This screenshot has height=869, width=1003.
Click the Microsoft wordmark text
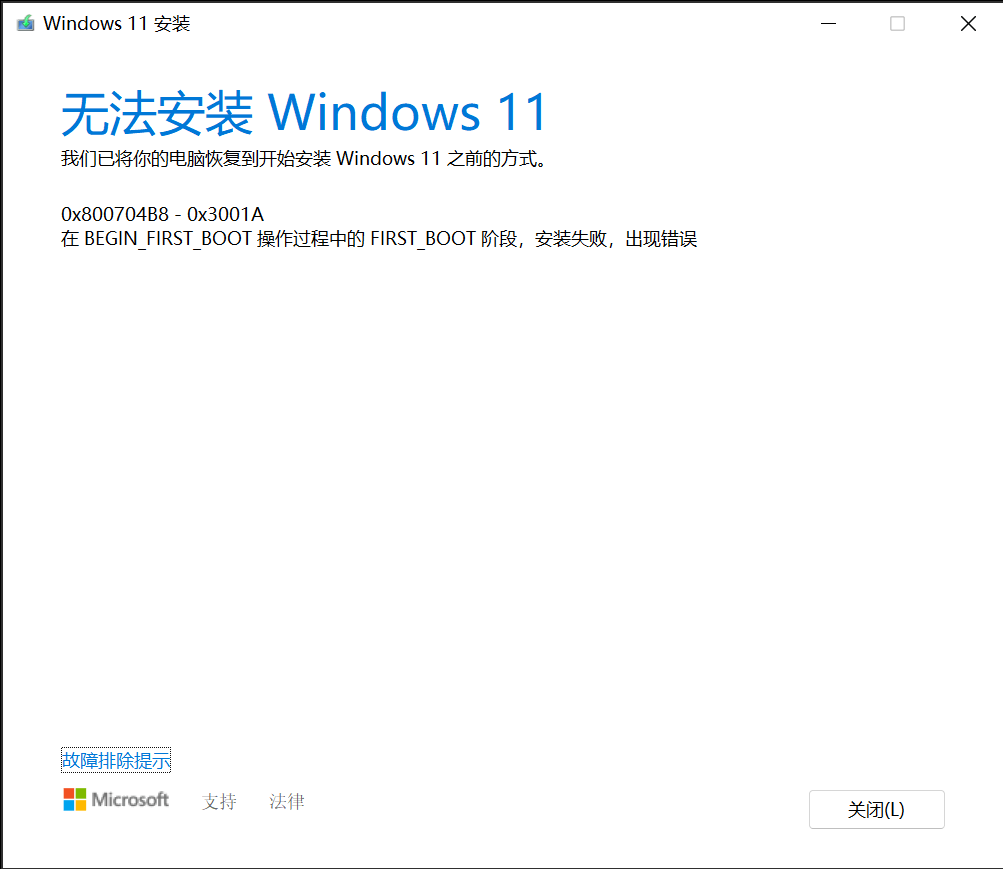[x=130, y=799]
